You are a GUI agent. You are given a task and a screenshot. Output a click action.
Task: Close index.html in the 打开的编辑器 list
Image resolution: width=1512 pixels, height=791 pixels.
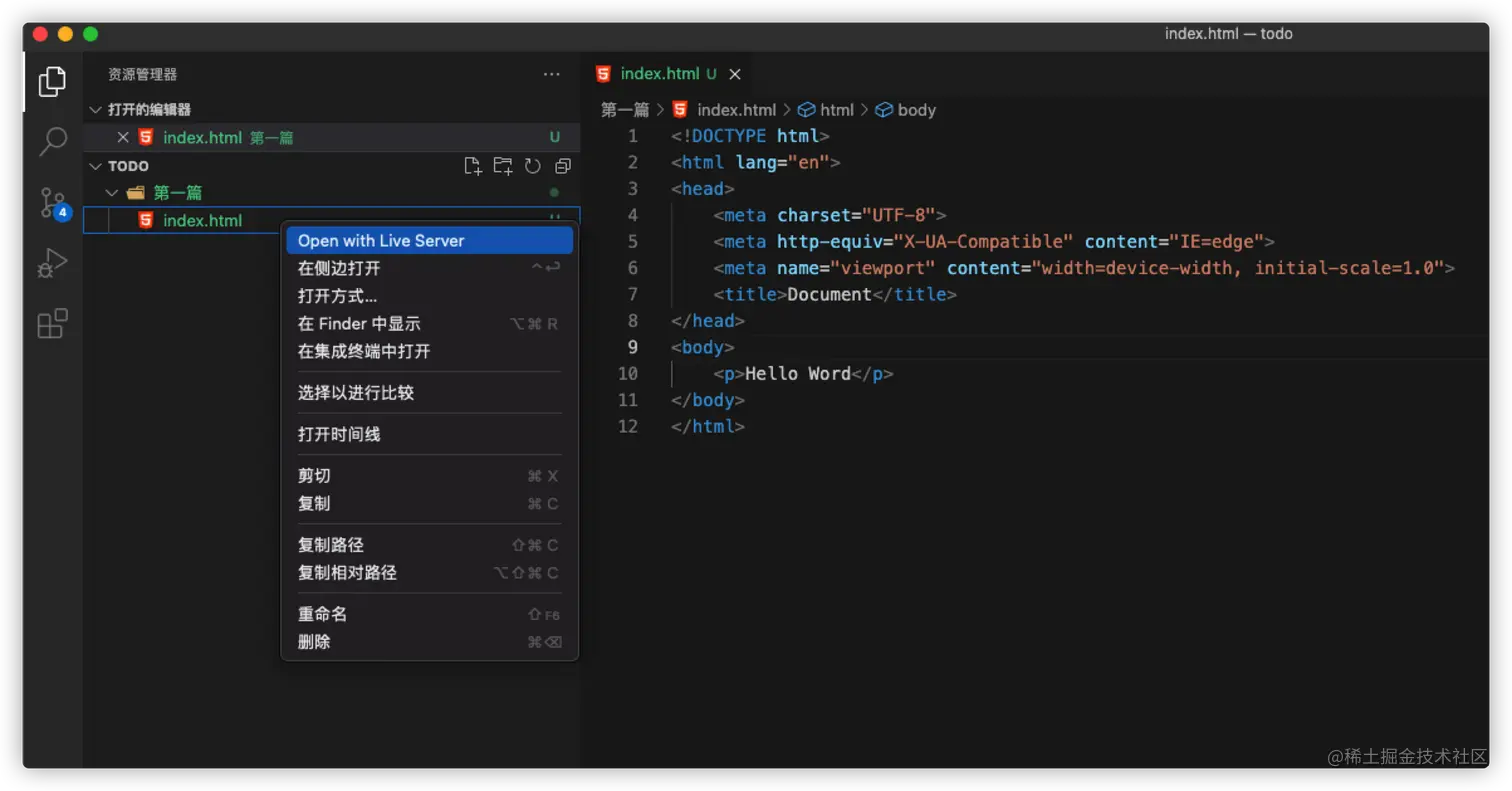(123, 138)
